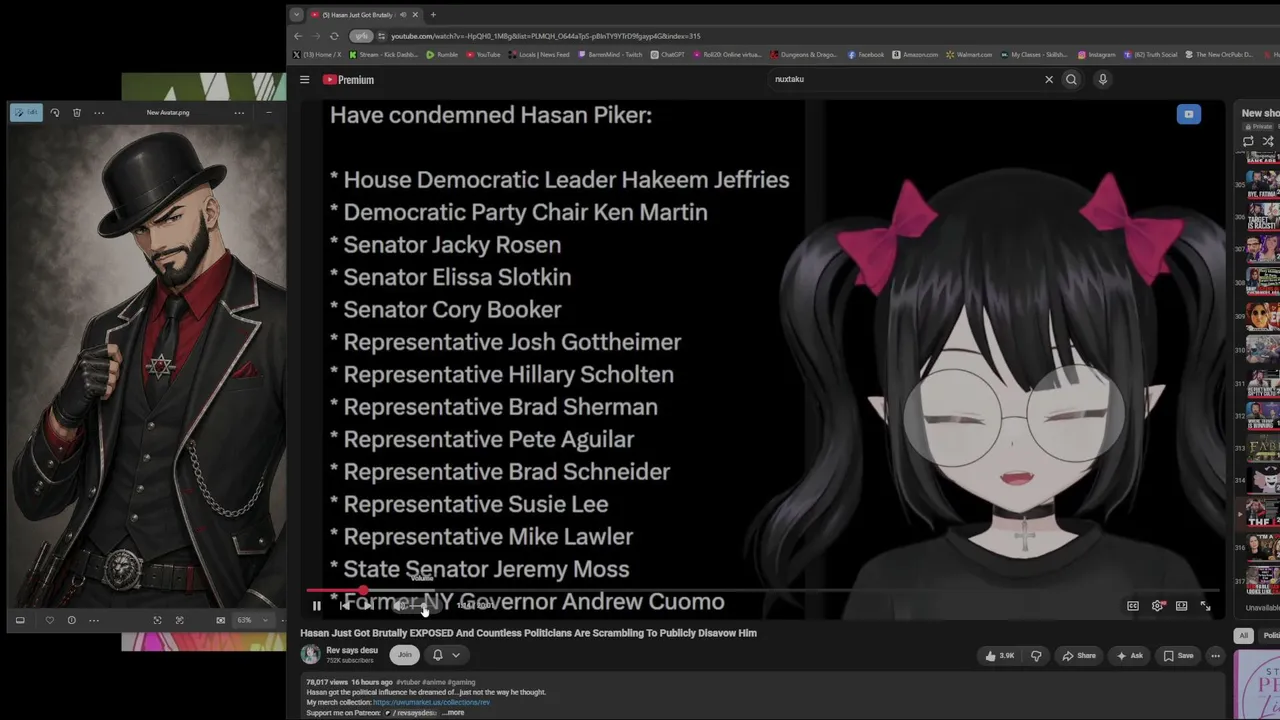Switch the player to theater mode
This screenshot has height=720, width=1280.
1181,605
